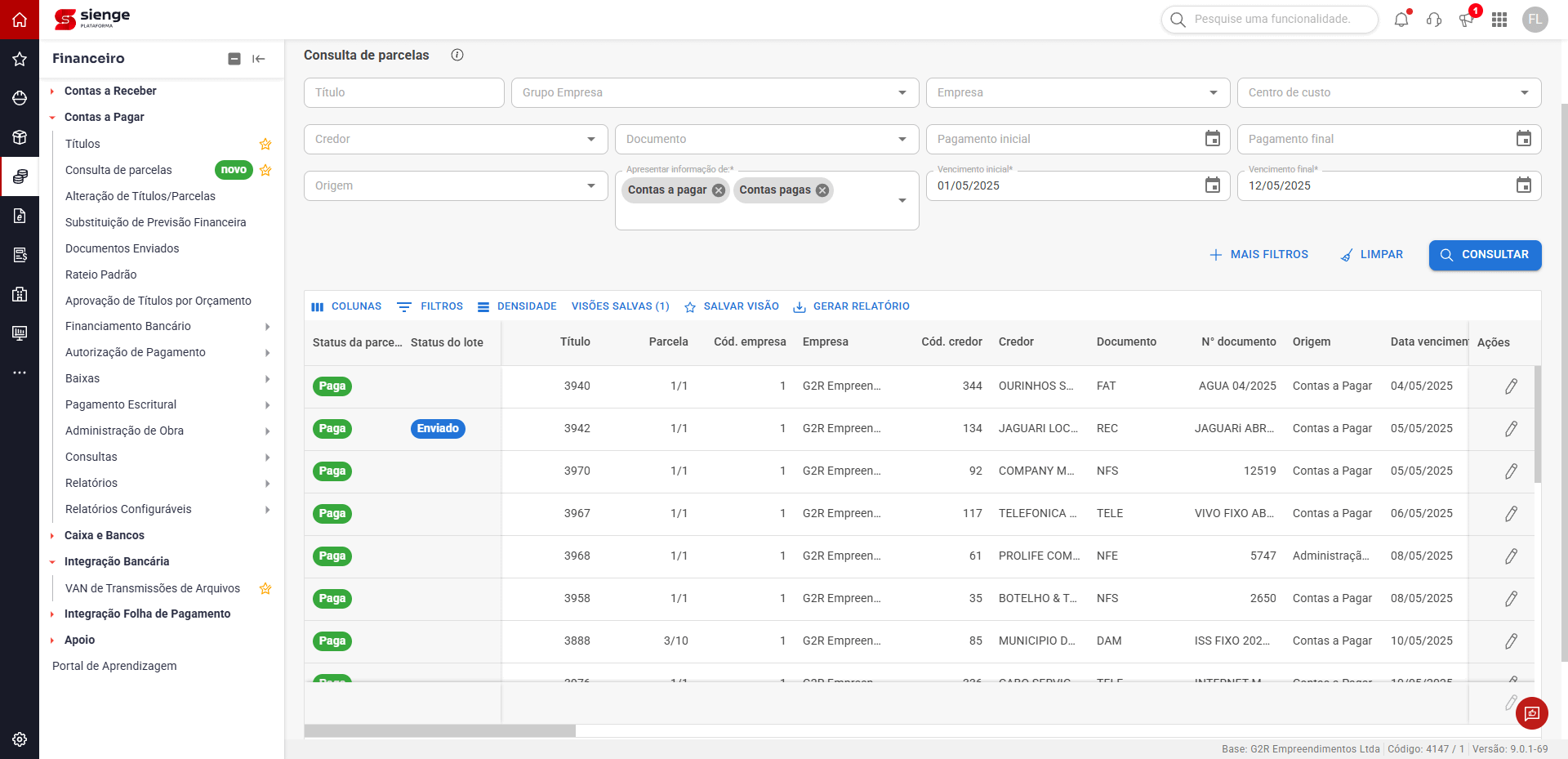Open Grupo Empresa dropdown

tap(715, 92)
